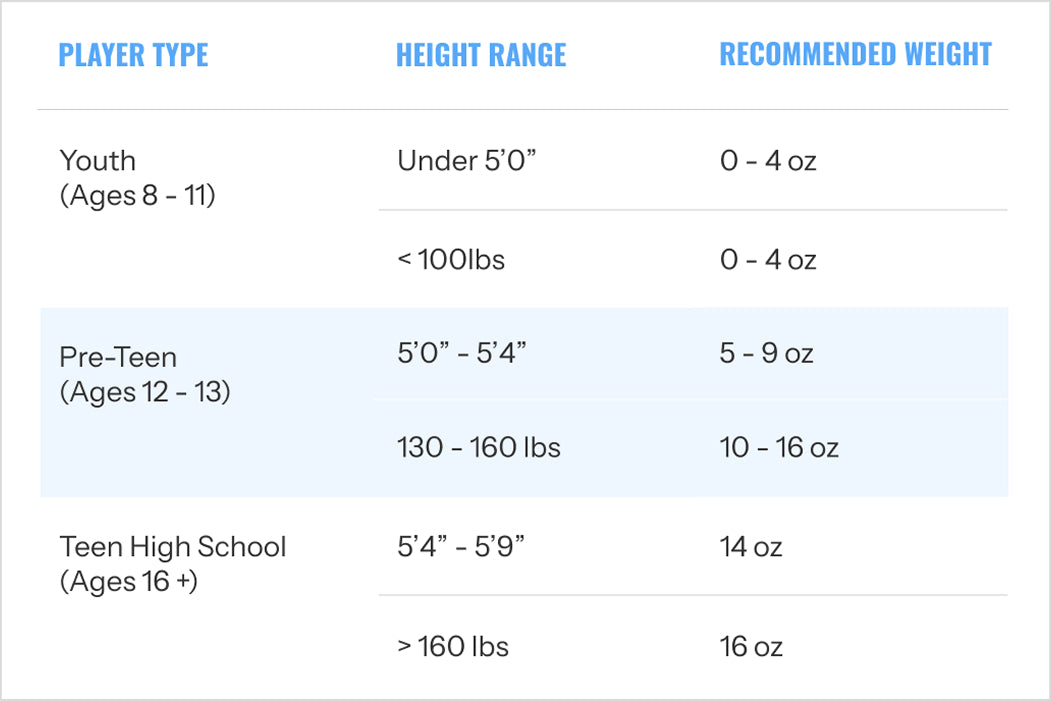Click 0 - 4 oz beside Under 5'0"
This screenshot has width=1051, height=701.
[768, 160]
